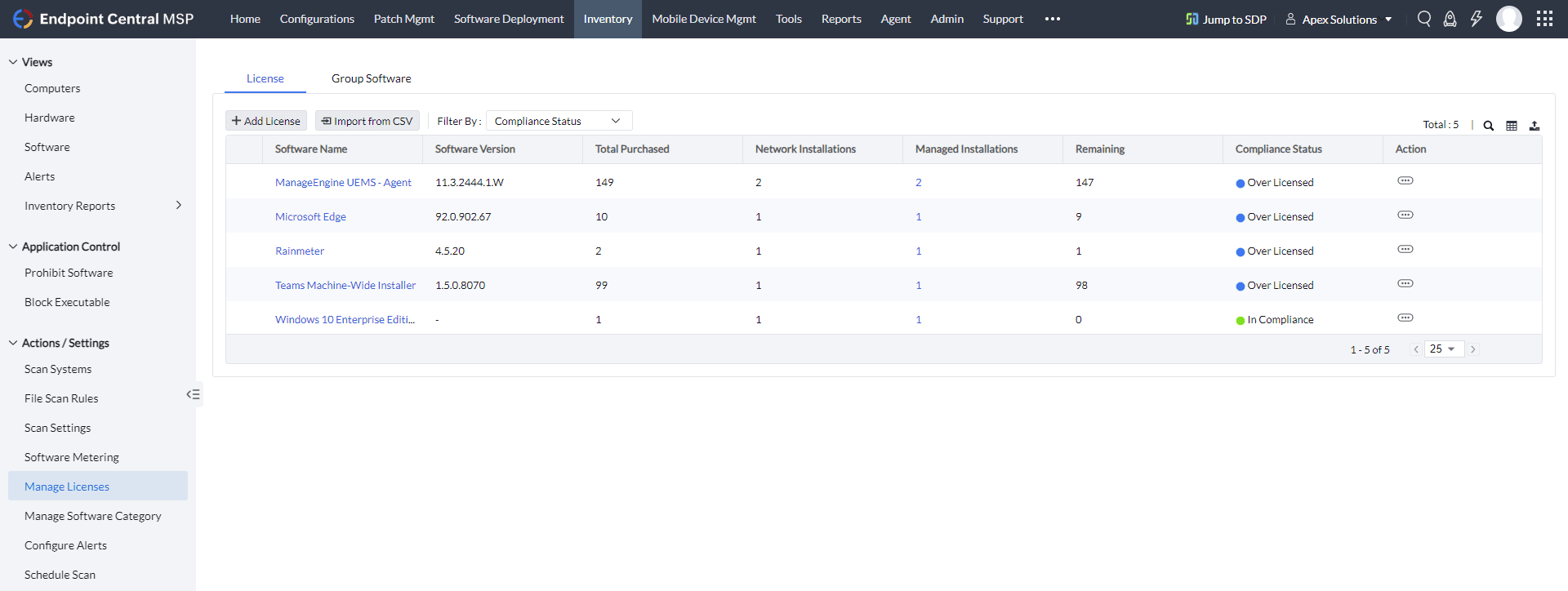
Task: Switch to the Group Software tab
Action: pyautogui.click(x=372, y=78)
